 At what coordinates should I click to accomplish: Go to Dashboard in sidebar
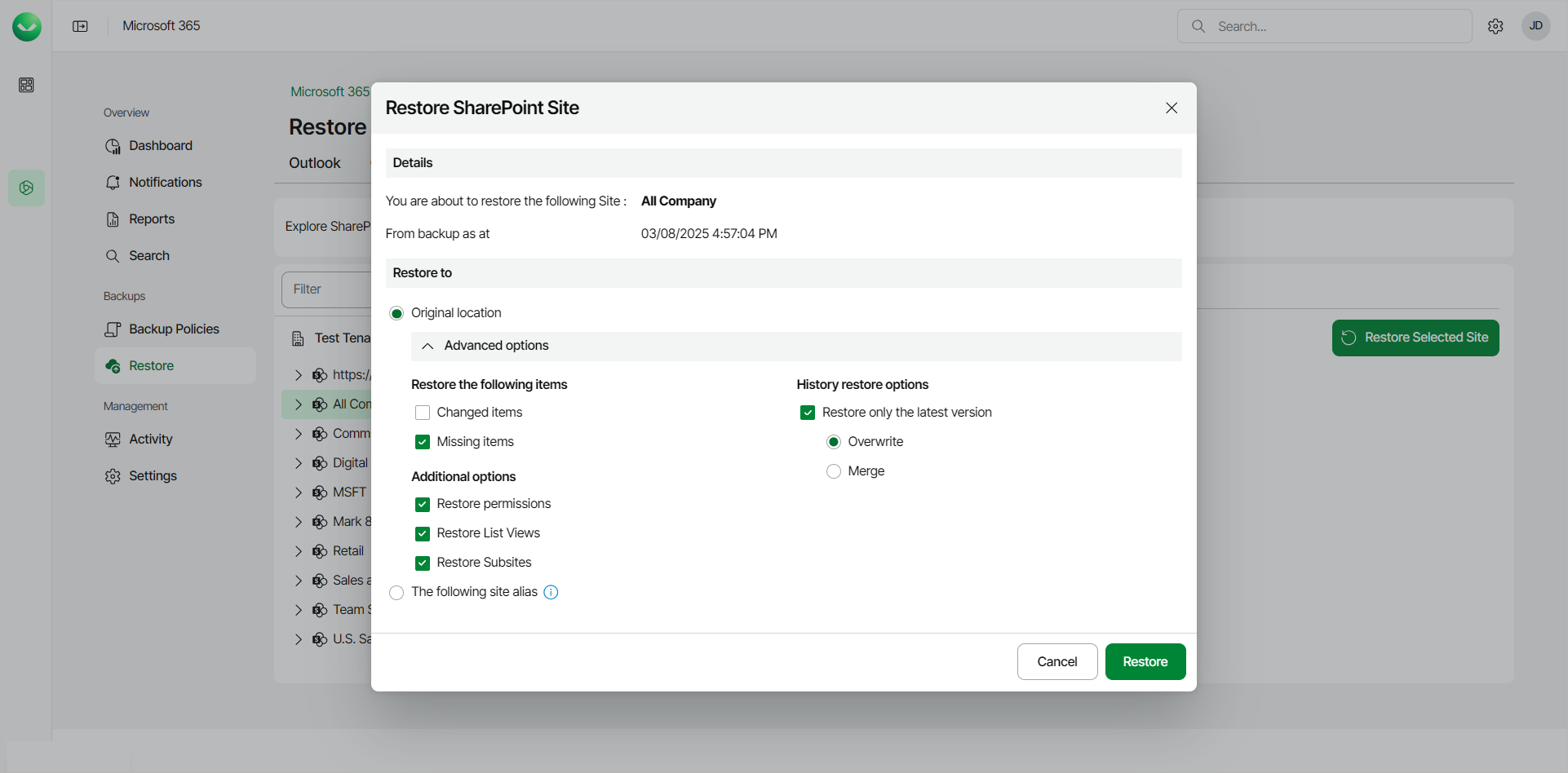click(160, 145)
